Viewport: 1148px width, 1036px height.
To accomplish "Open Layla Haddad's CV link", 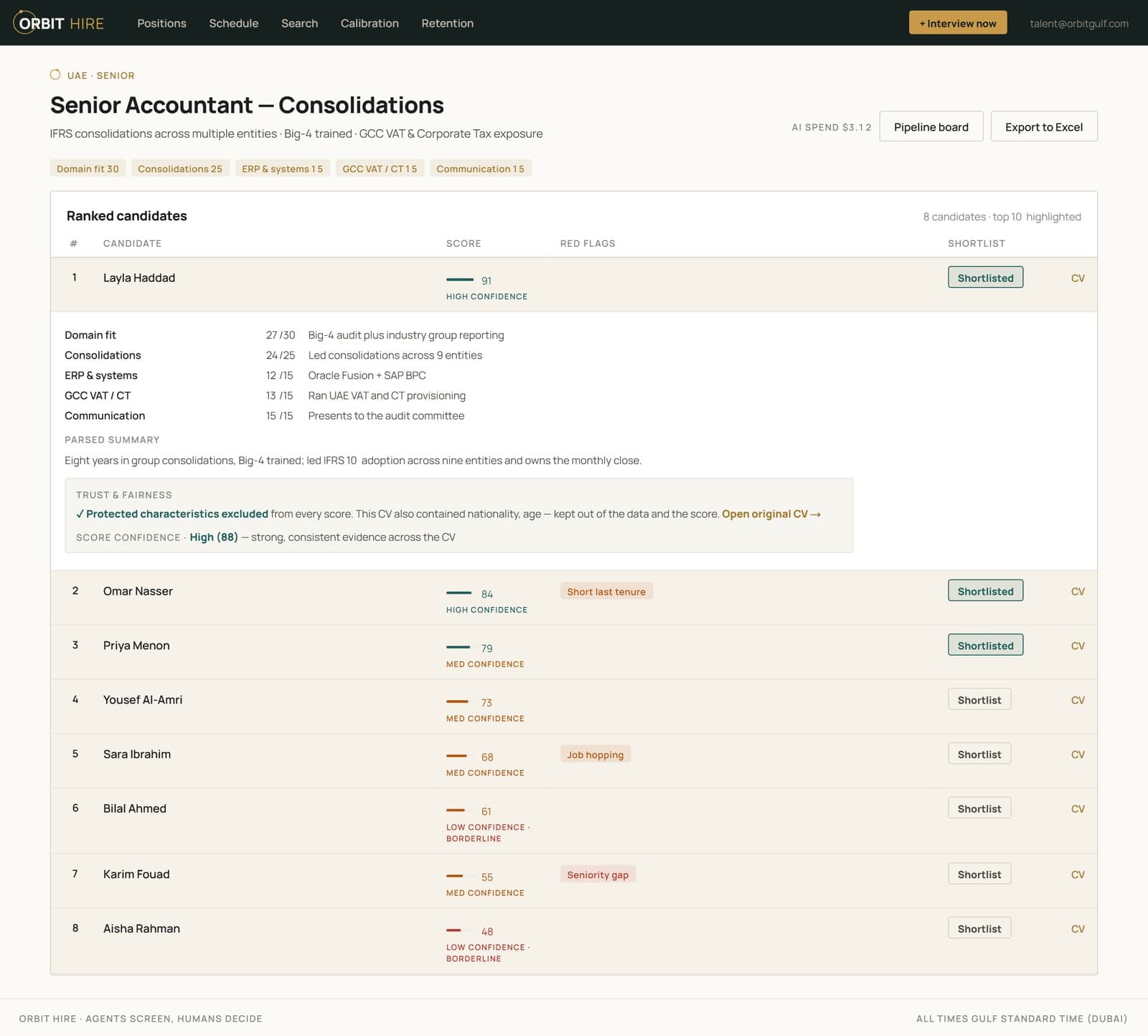I will point(1078,278).
